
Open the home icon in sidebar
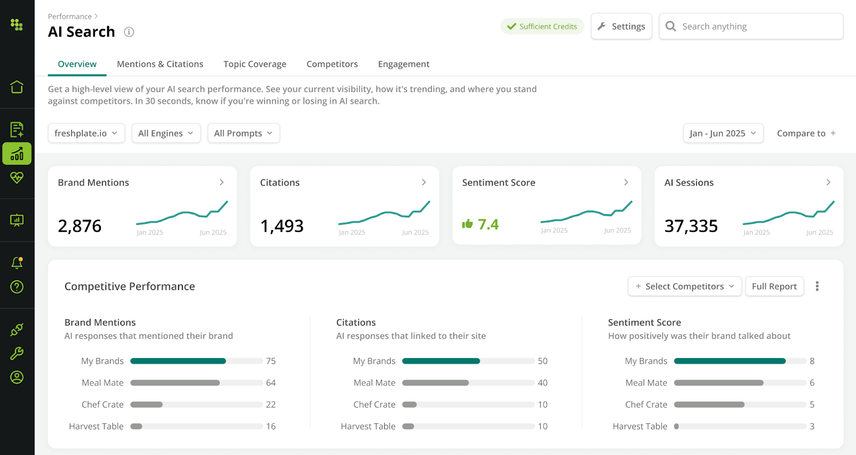click(x=17, y=87)
